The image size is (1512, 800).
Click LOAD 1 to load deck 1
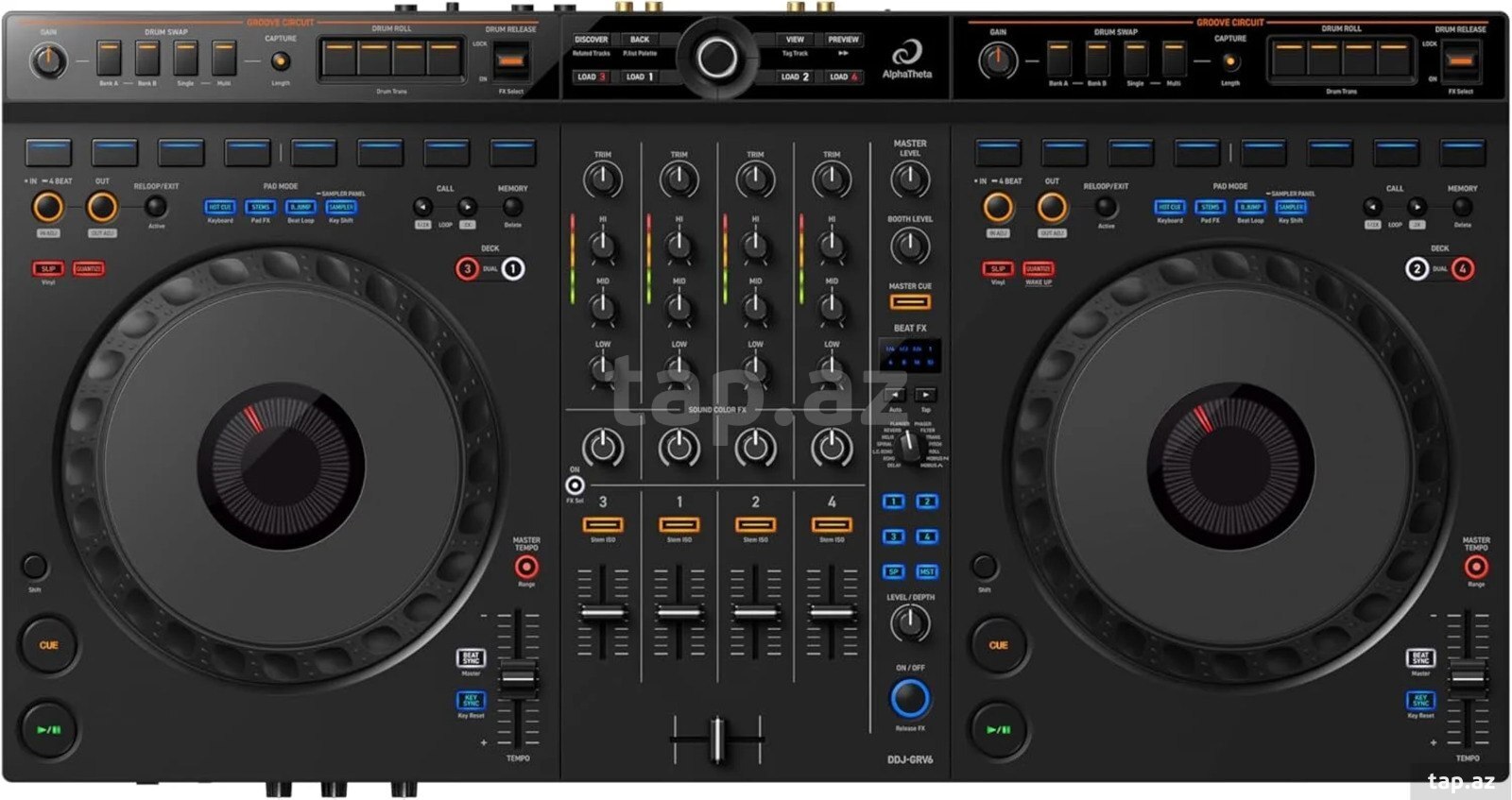coord(640,77)
